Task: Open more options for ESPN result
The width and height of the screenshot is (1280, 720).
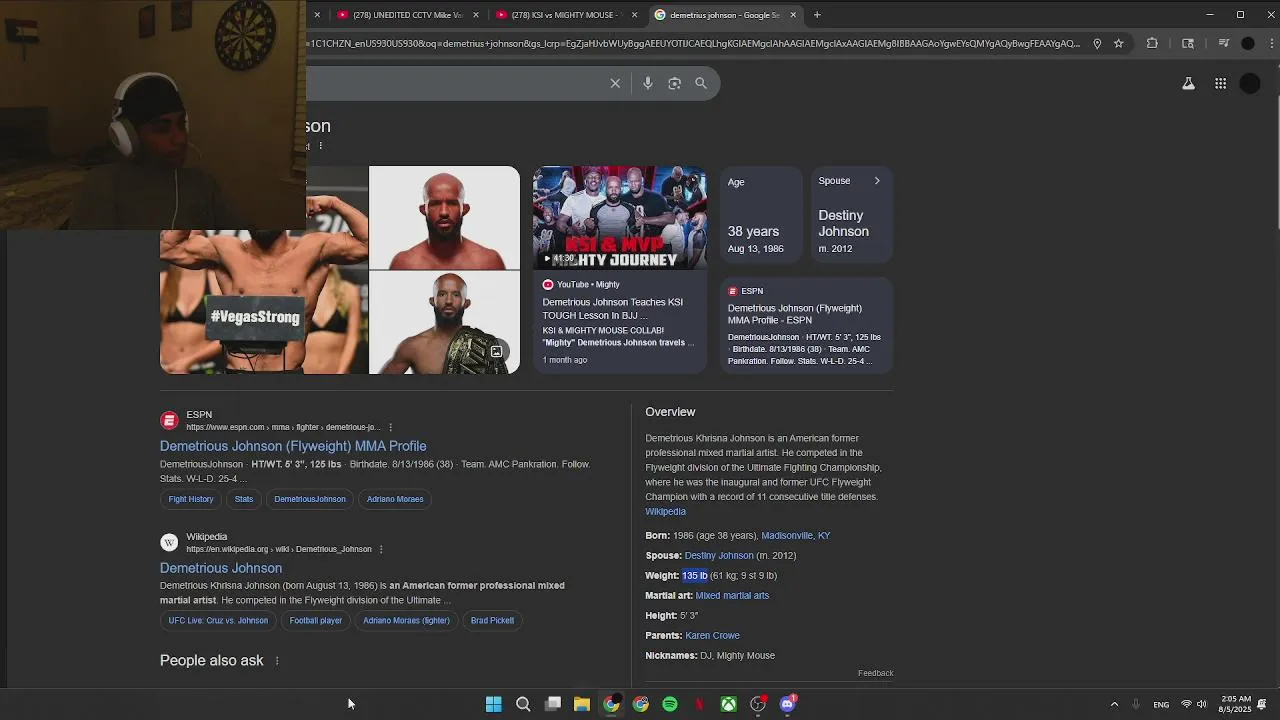Action: click(391, 427)
